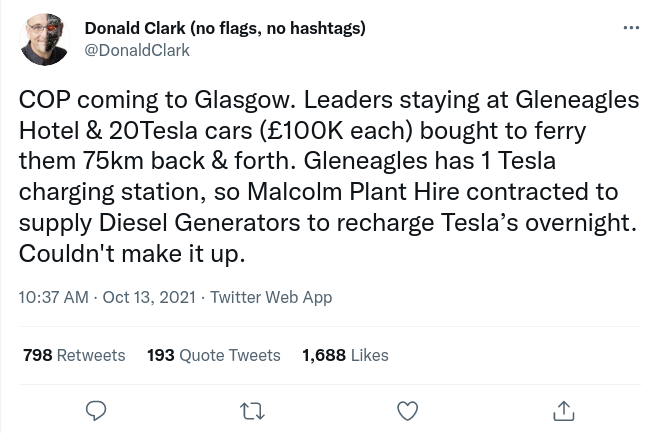Open the 10:37 AM timestamp link
The height and width of the screenshot is (433, 652).
53,297
